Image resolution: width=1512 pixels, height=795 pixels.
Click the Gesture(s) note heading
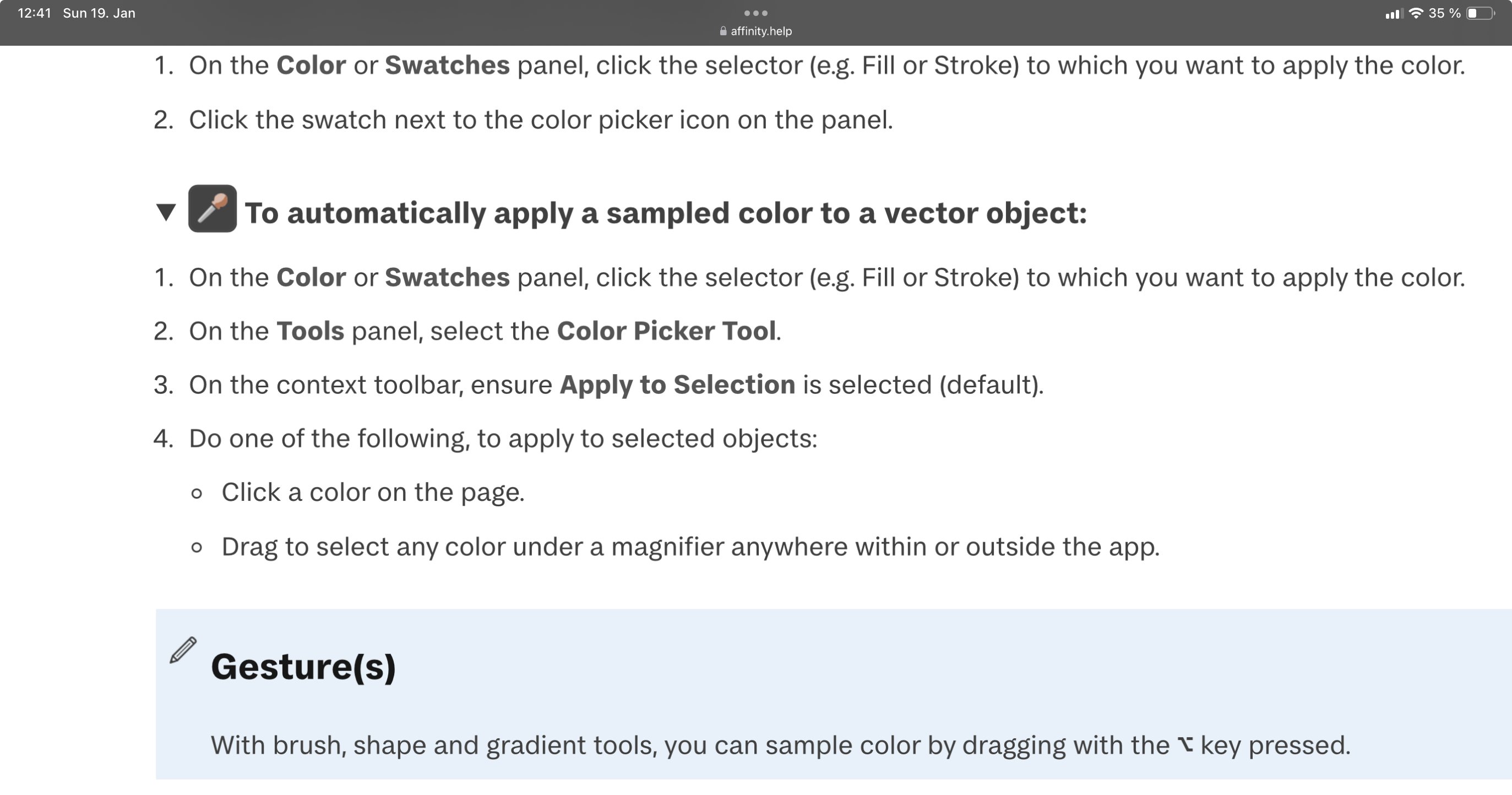(x=303, y=667)
